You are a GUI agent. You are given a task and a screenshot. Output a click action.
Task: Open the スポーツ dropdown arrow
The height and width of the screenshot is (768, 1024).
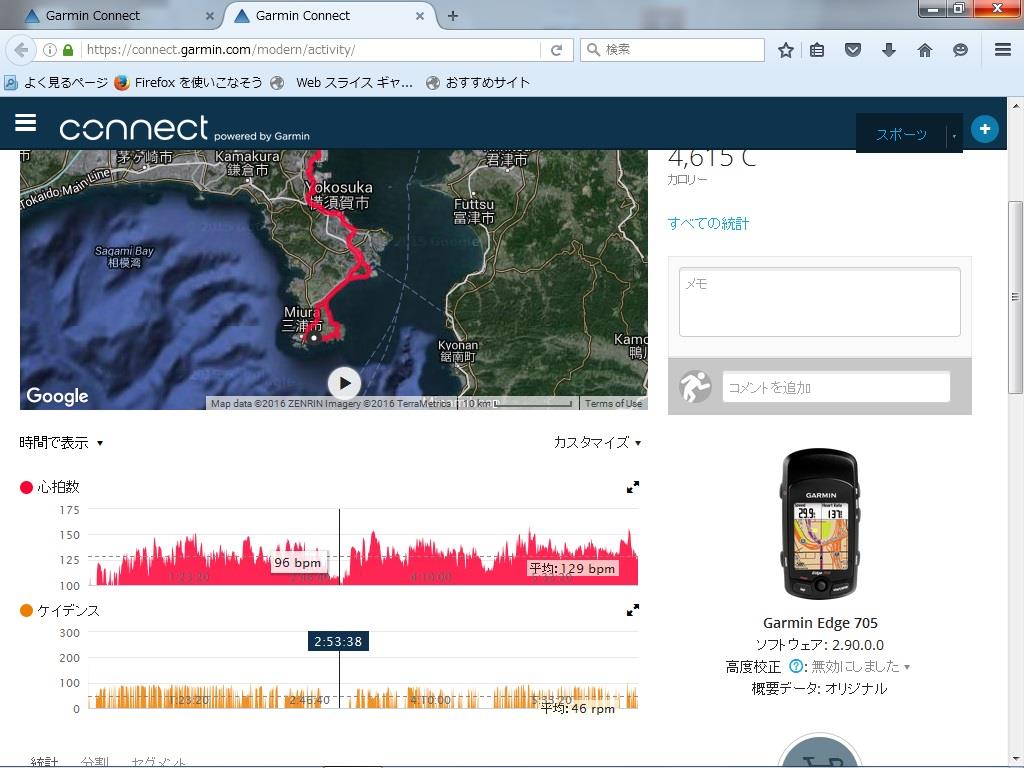[x=954, y=136]
